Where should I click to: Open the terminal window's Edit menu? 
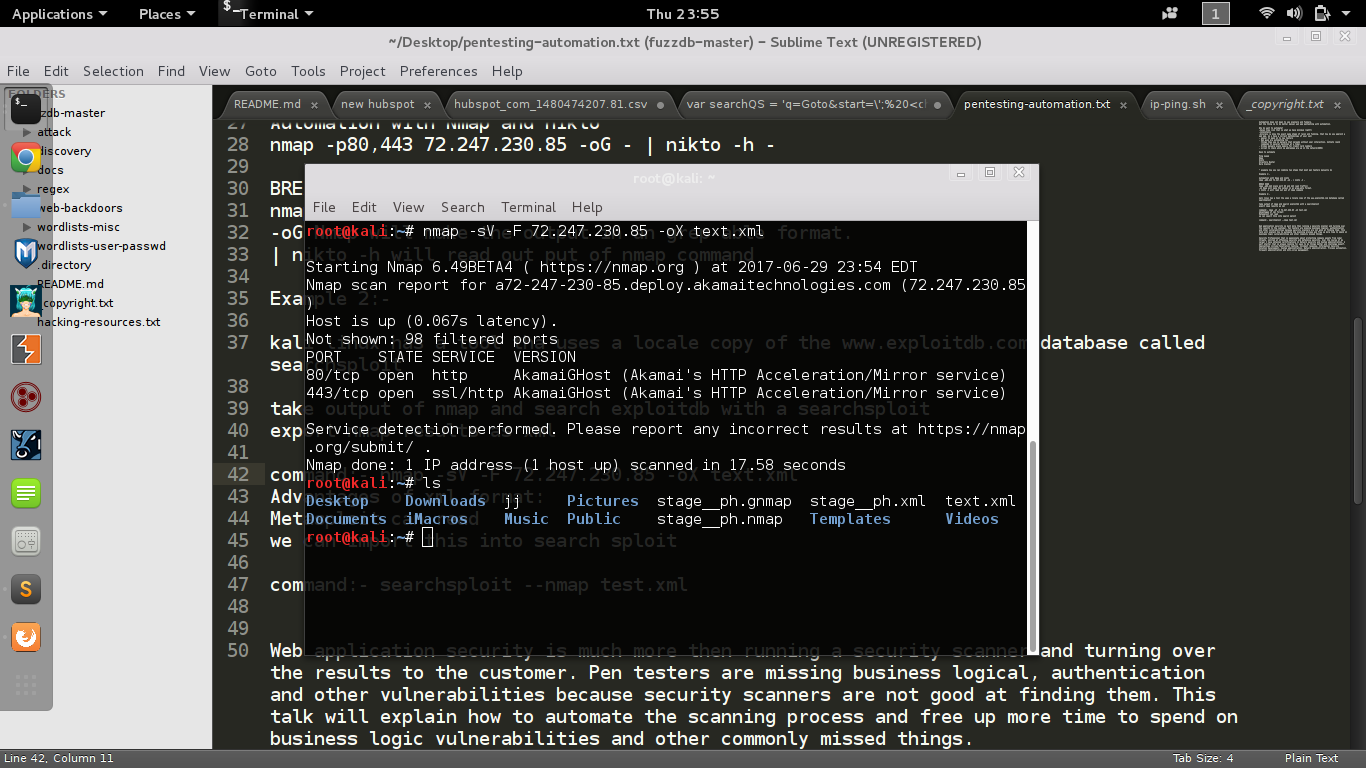coord(364,207)
